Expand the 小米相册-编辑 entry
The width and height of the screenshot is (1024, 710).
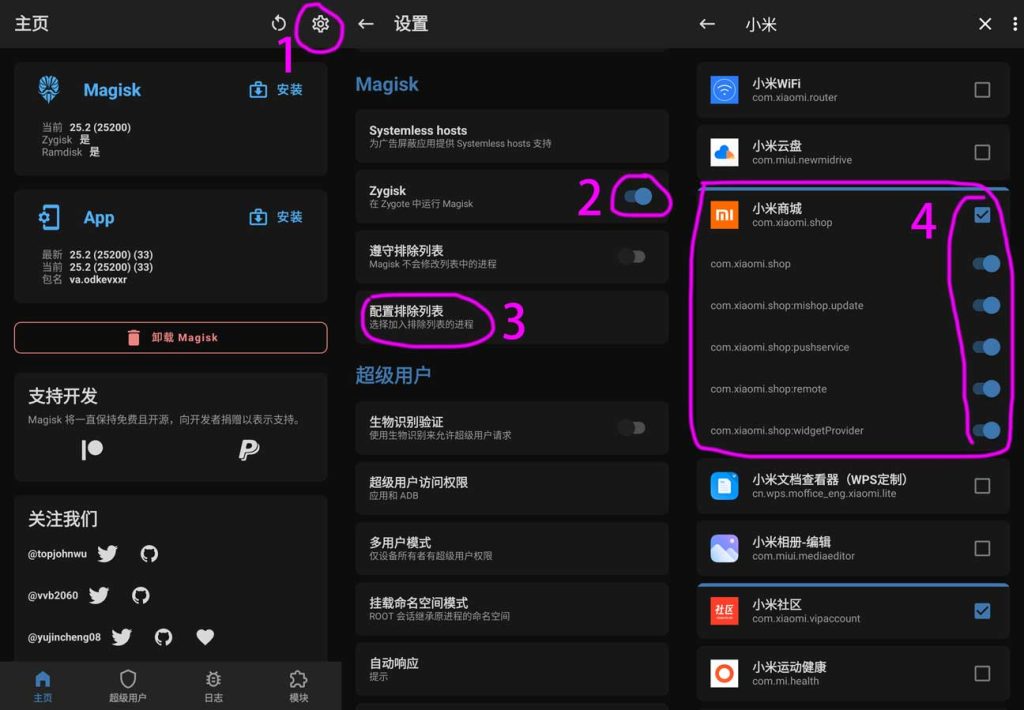click(x=853, y=548)
